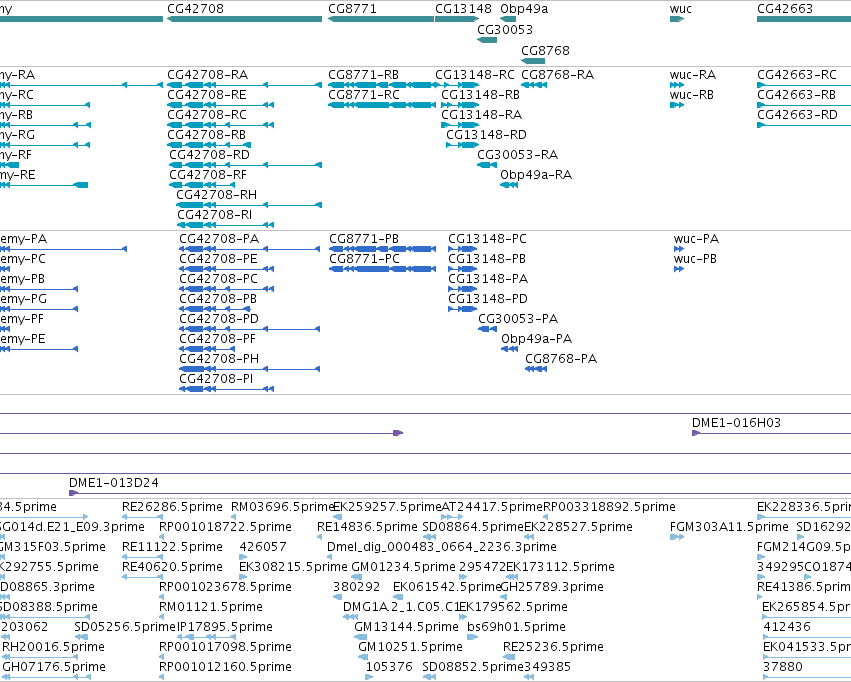Select transcript CG42663-RC
The height and width of the screenshot is (682, 851).
tap(804, 85)
